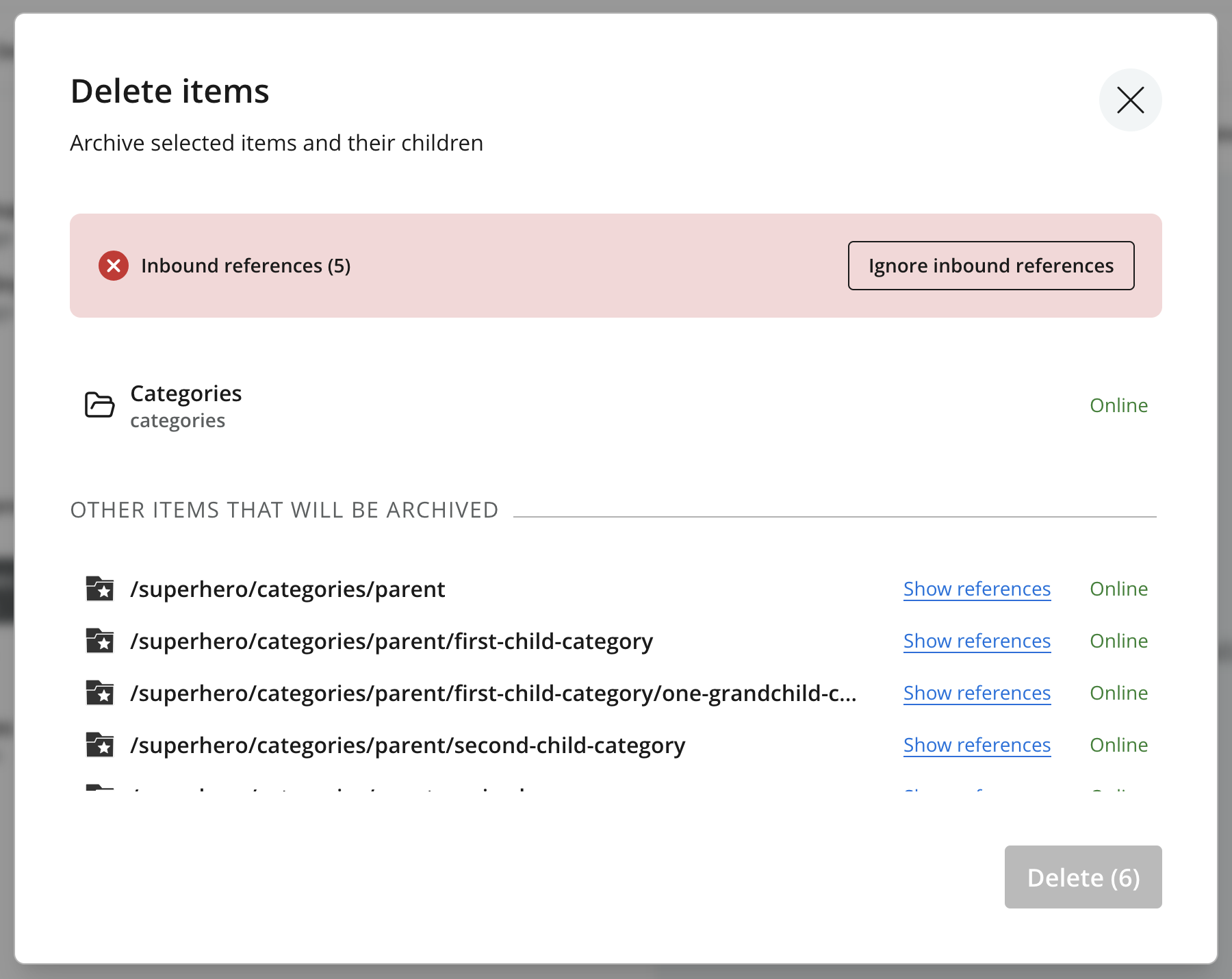Click 'Inbound references (5)' warning text
Image resolution: width=1232 pixels, height=979 pixels.
click(x=246, y=266)
